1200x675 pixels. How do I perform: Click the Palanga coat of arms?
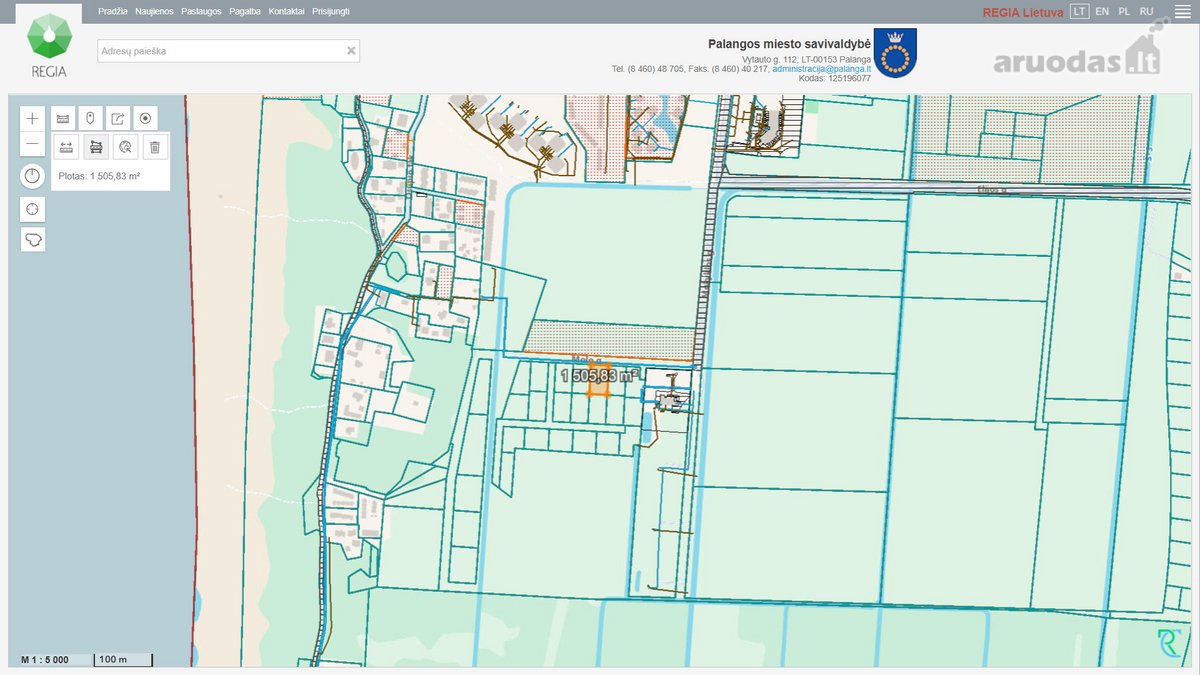895,51
